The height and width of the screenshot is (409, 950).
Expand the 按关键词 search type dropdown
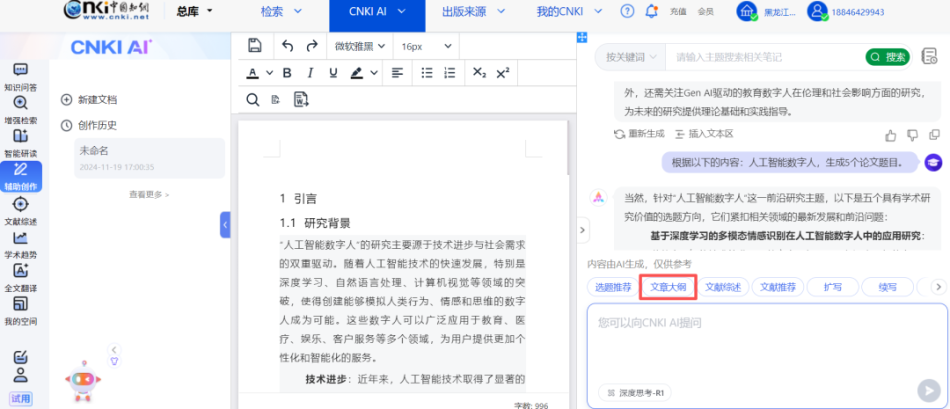point(630,57)
